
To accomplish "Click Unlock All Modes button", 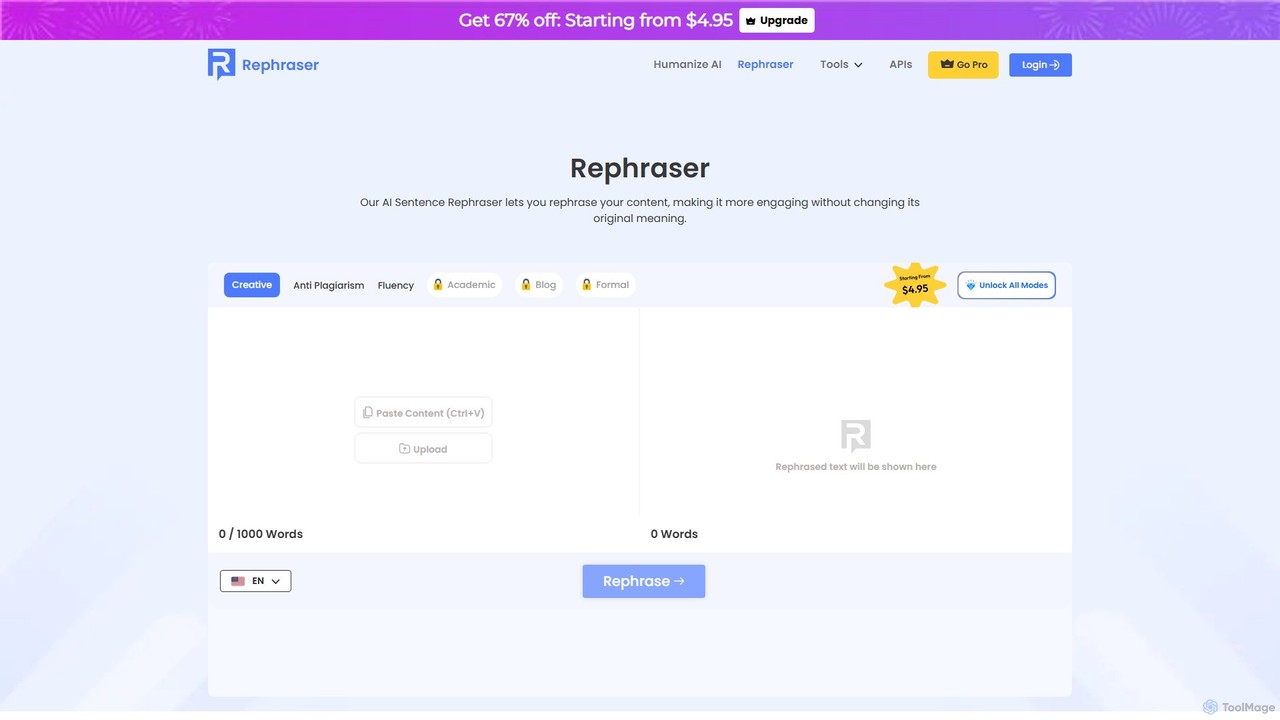I will pos(1006,285).
